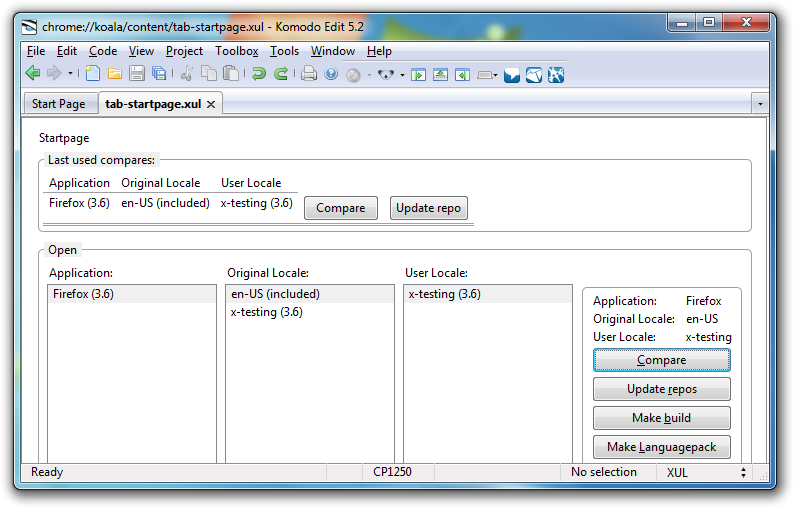Click the Application column header
This screenshot has width=794, height=509.
80,183
